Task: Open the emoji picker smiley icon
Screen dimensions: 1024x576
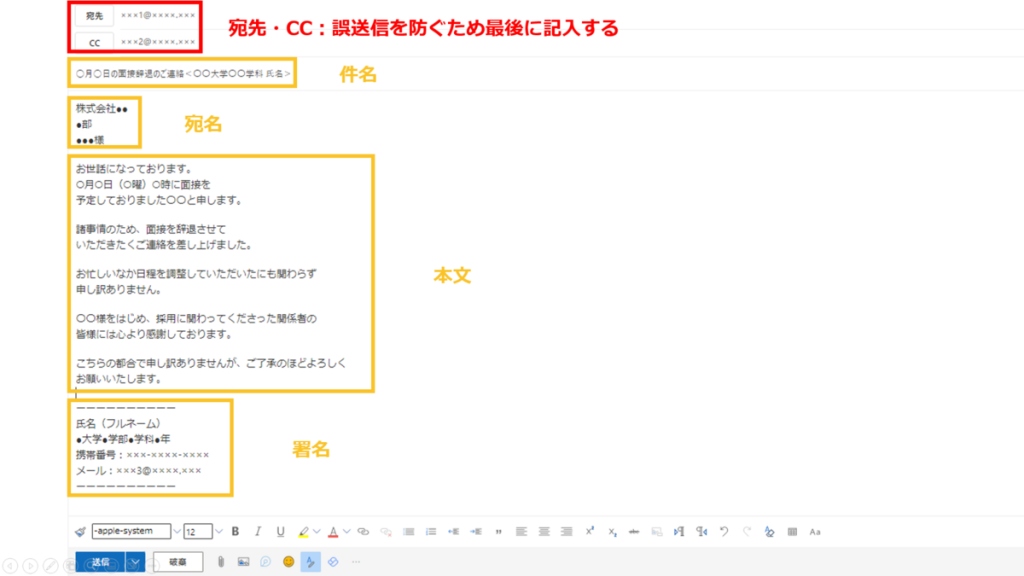Action: (289, 562)
